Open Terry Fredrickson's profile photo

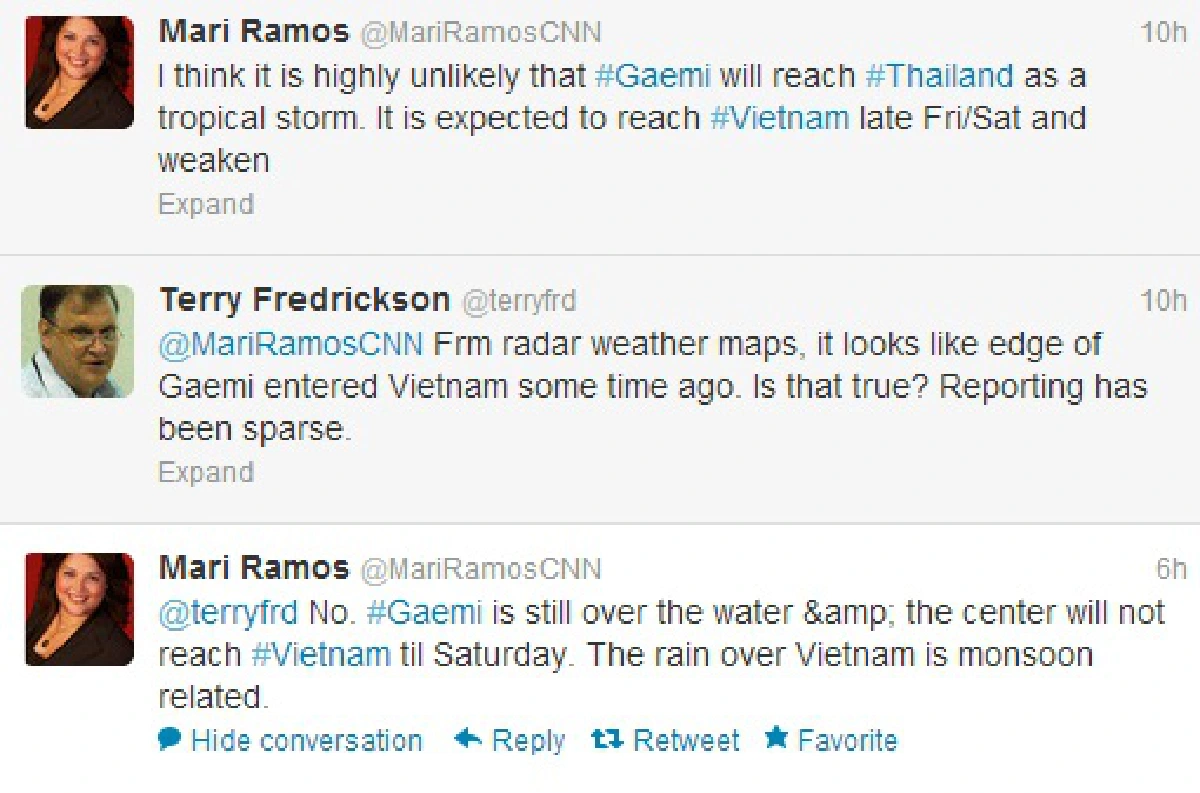point(78,341)
